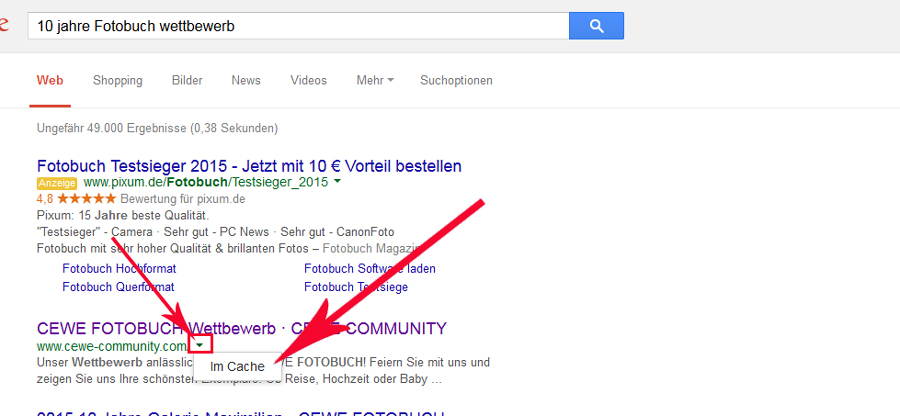Open the Fotobuch Software laden sitelink
The image size is (900, 416).
(370, 269)
